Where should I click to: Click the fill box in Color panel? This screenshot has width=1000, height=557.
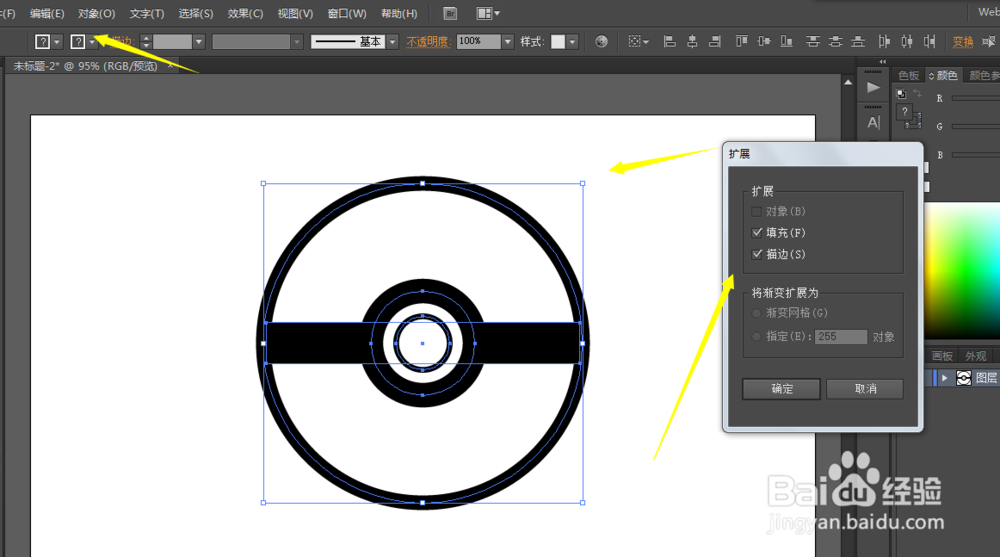904,113
